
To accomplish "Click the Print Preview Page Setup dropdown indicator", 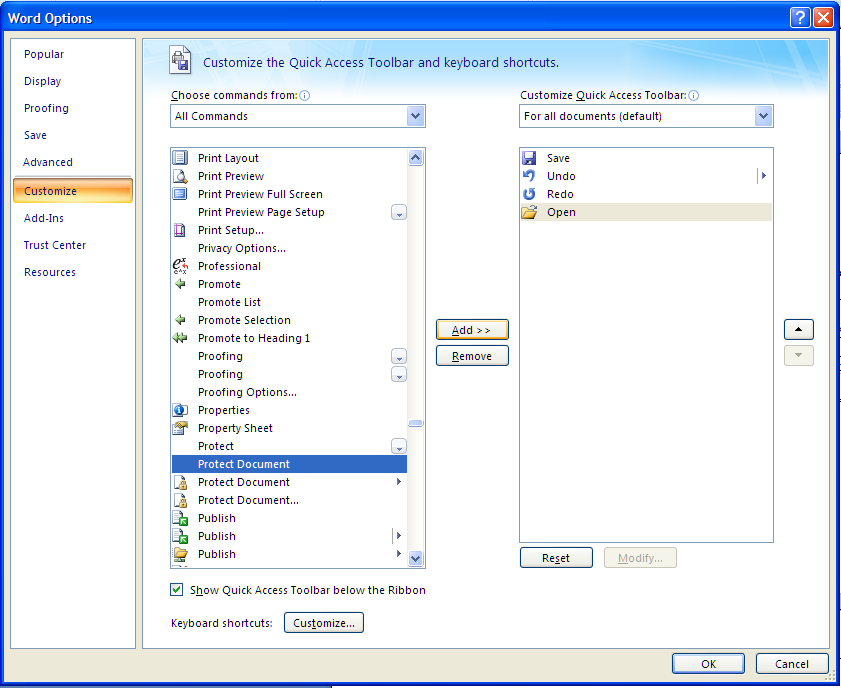I will 399,212.
